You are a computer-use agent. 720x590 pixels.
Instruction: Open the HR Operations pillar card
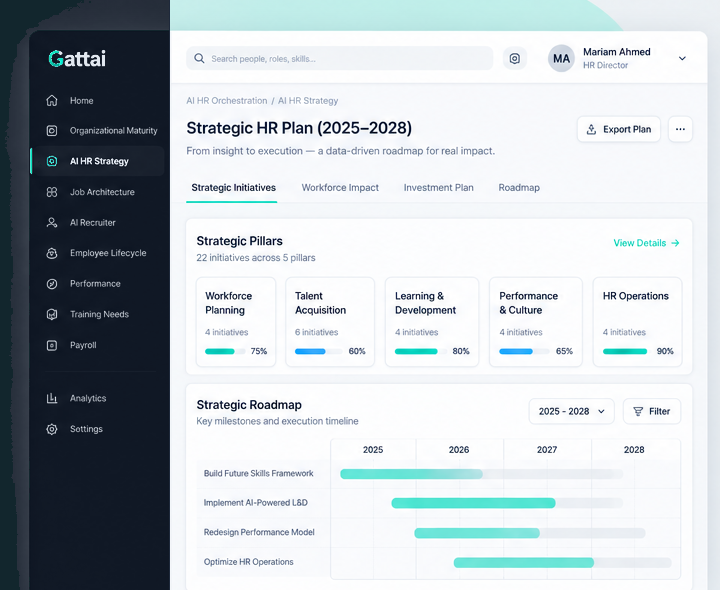pyautogui.click(x=637, y=322)
